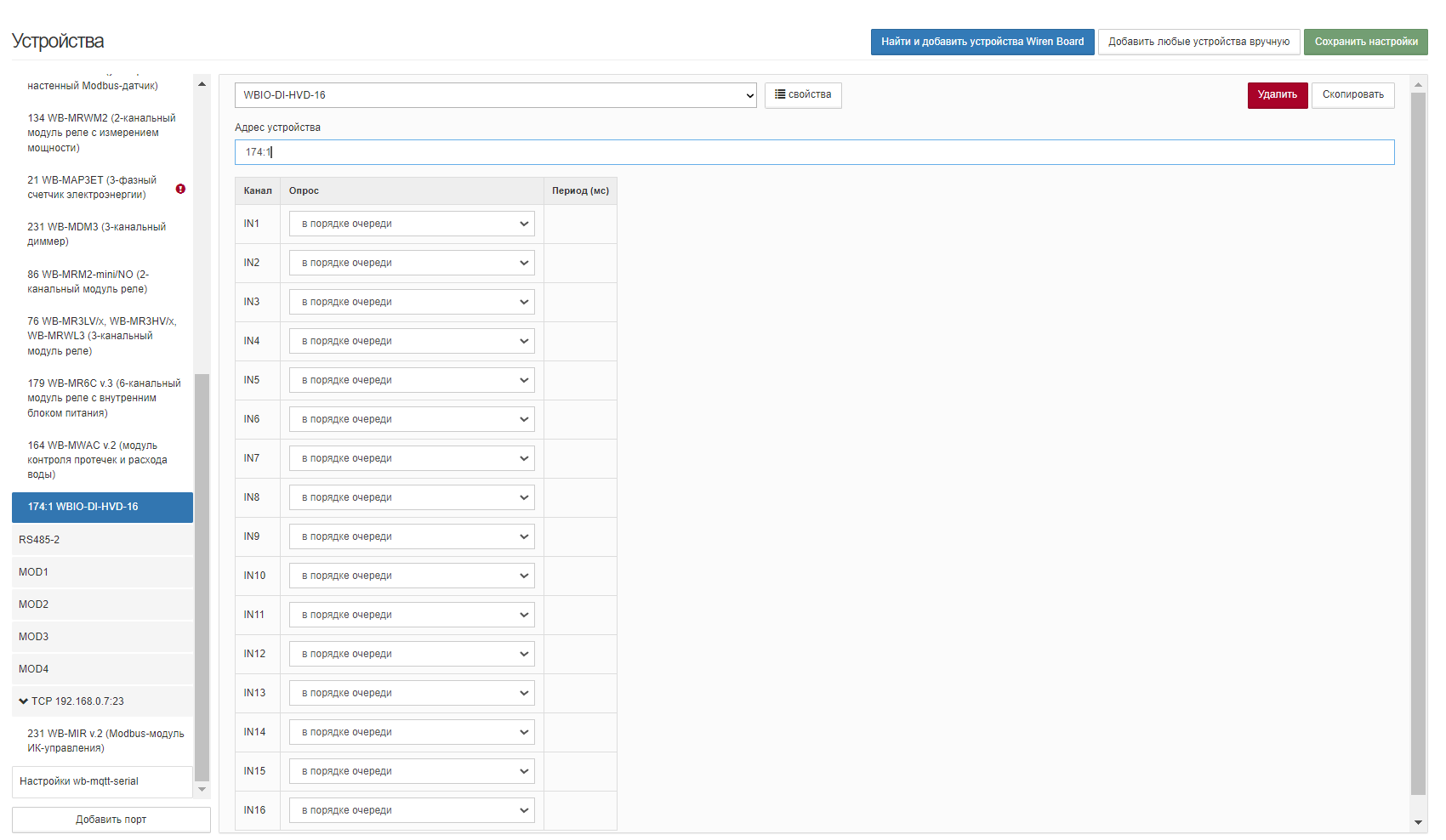Open the IN7 polling dropdown
Image resolution: width=1446 pixels, height=840 pixels.
click(412, 458)
